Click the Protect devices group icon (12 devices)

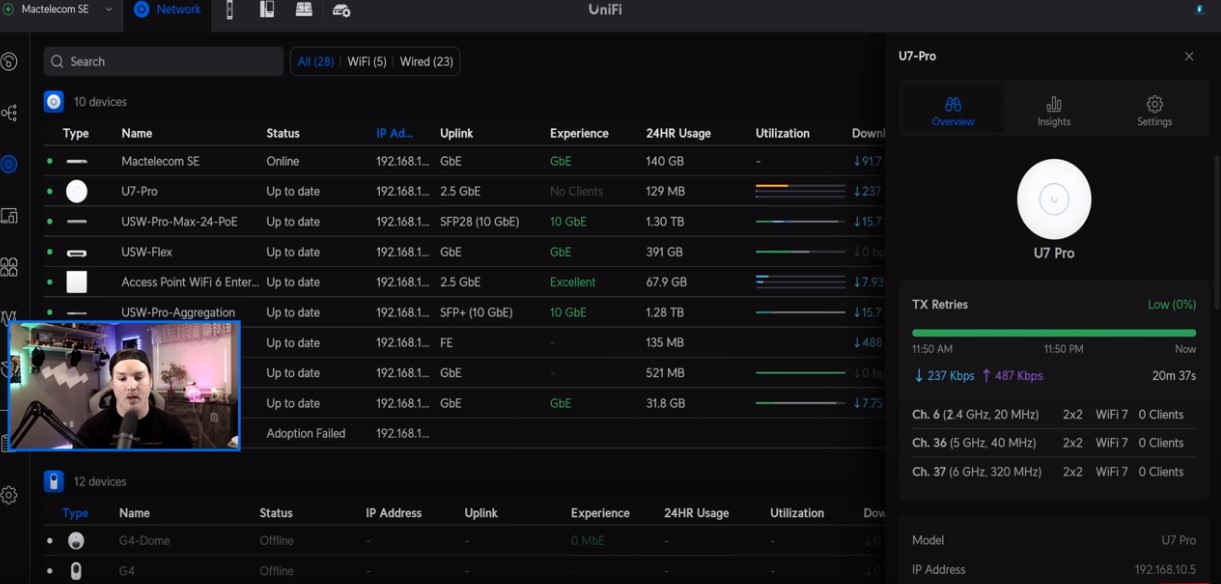coord(54,482)
